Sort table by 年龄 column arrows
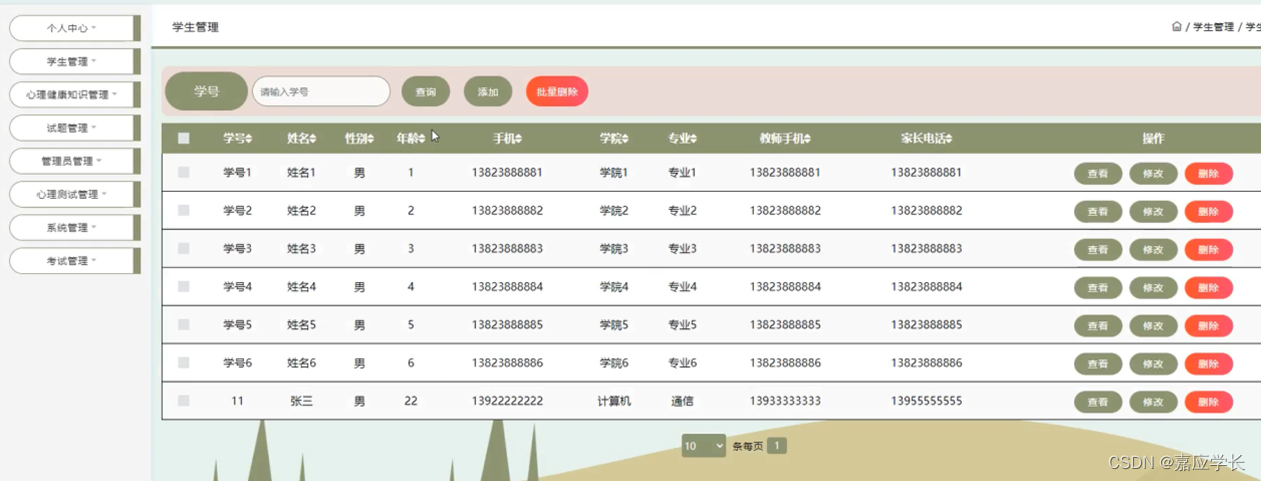 422,139
